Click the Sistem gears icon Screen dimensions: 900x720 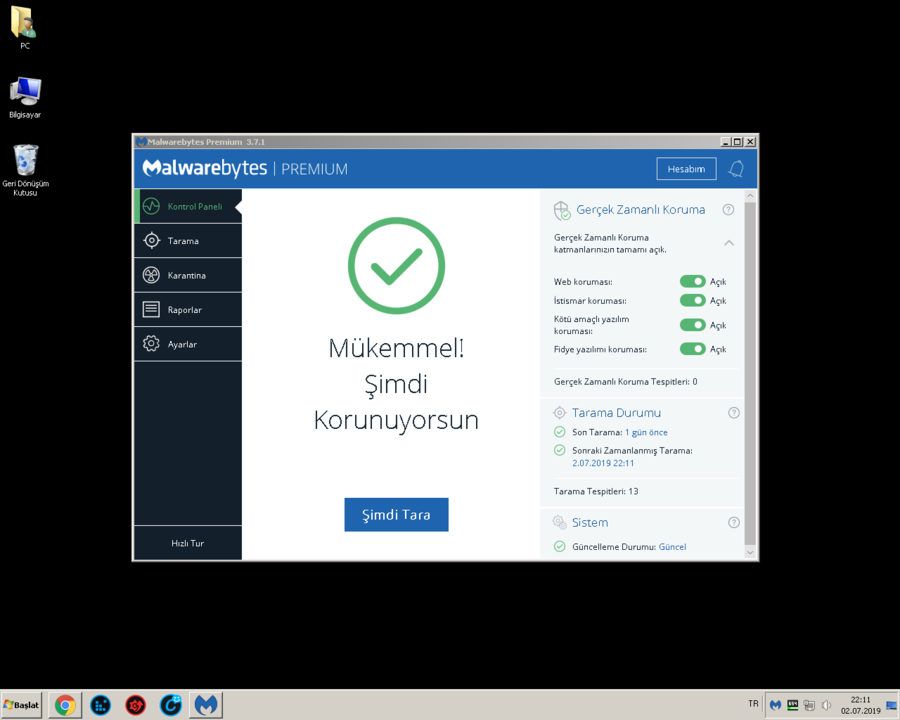click(x=560, y=522)
